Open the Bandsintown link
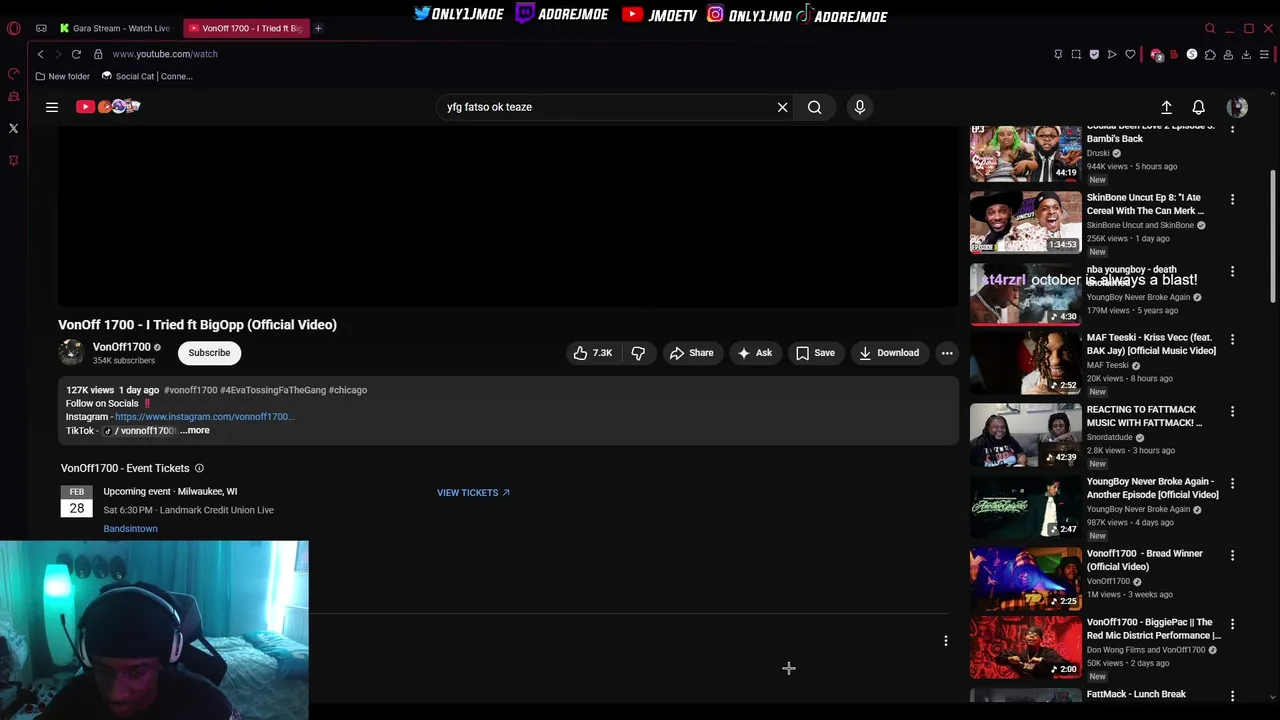 click(130, 529)
